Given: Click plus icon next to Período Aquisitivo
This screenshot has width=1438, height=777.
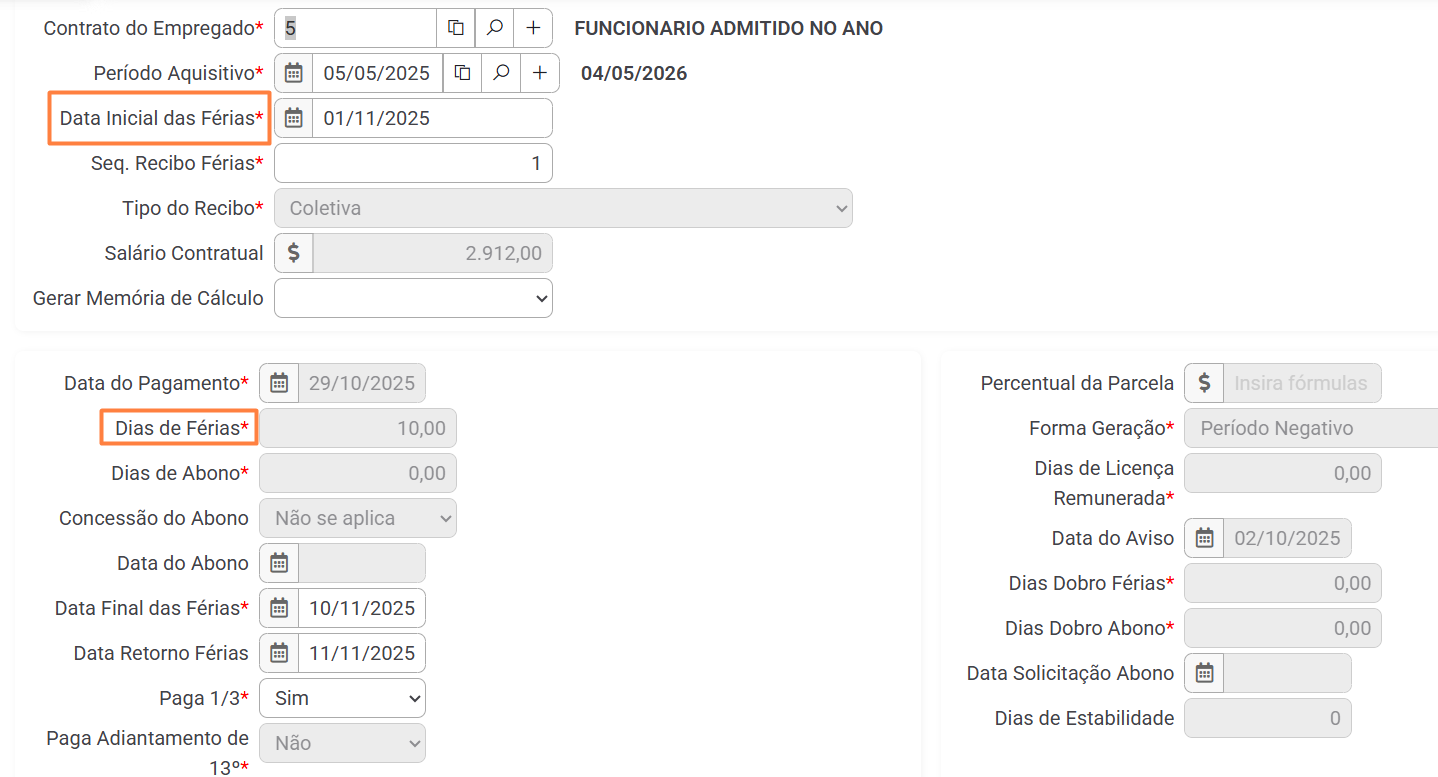Looking at the screenshot, I should (540, 73).
